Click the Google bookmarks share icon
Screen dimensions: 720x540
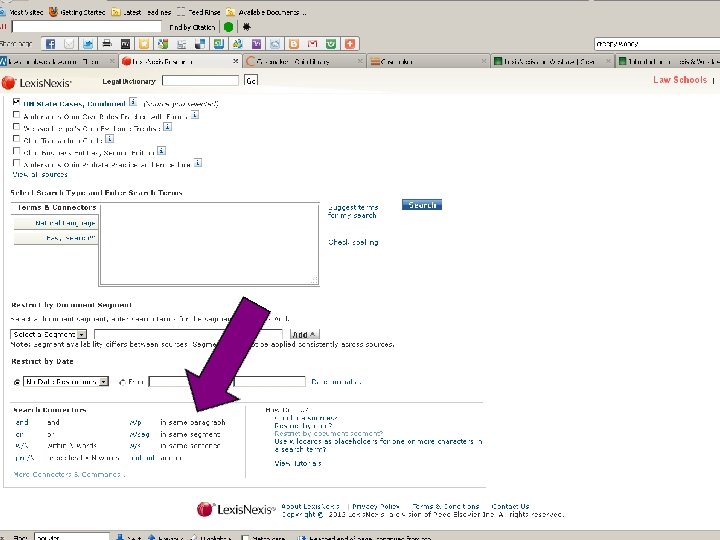click(x=163, y=44)
